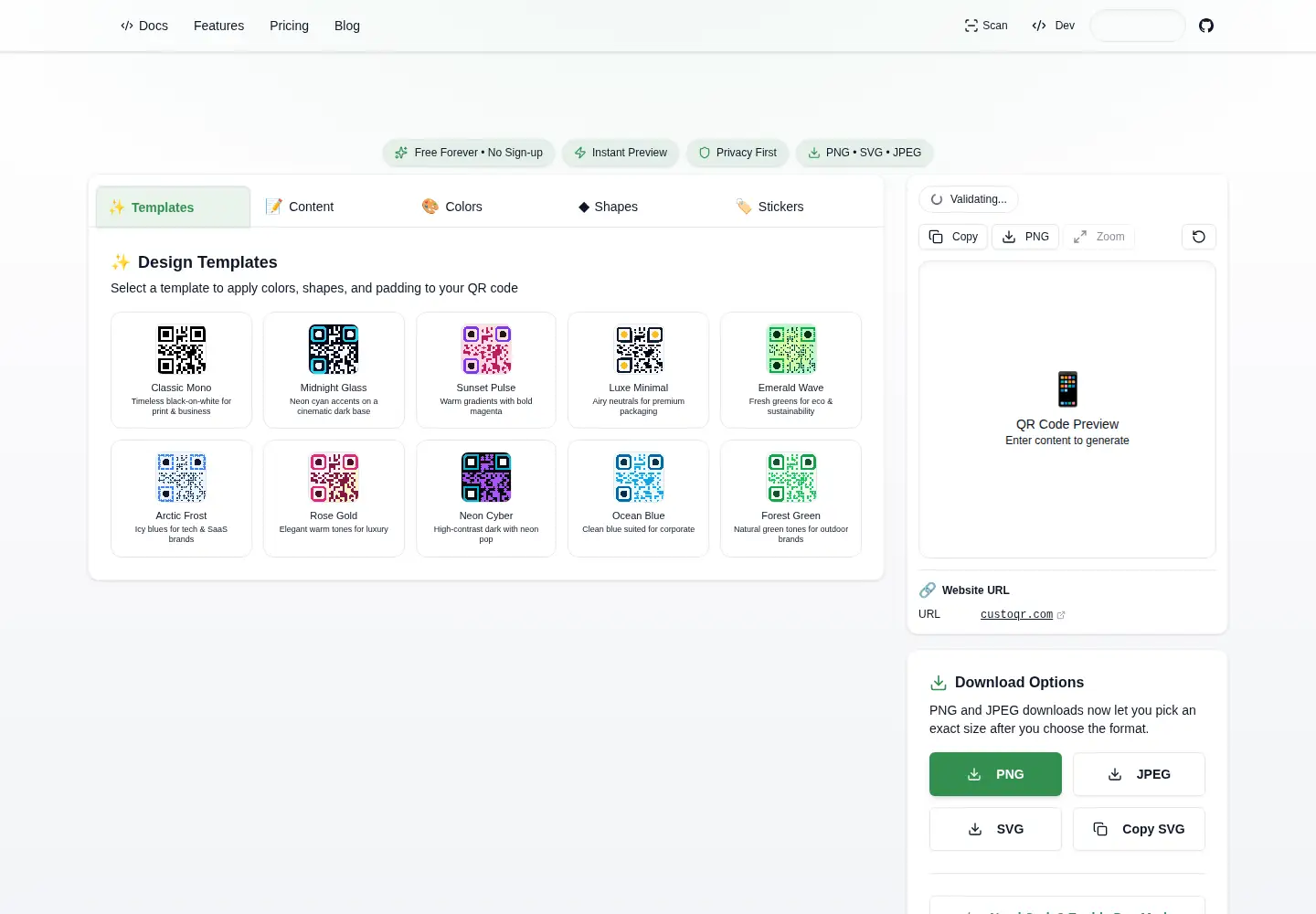1316x914 pixels.
Task: Select the Rose Gold template
Action: [x=334, y=498]
